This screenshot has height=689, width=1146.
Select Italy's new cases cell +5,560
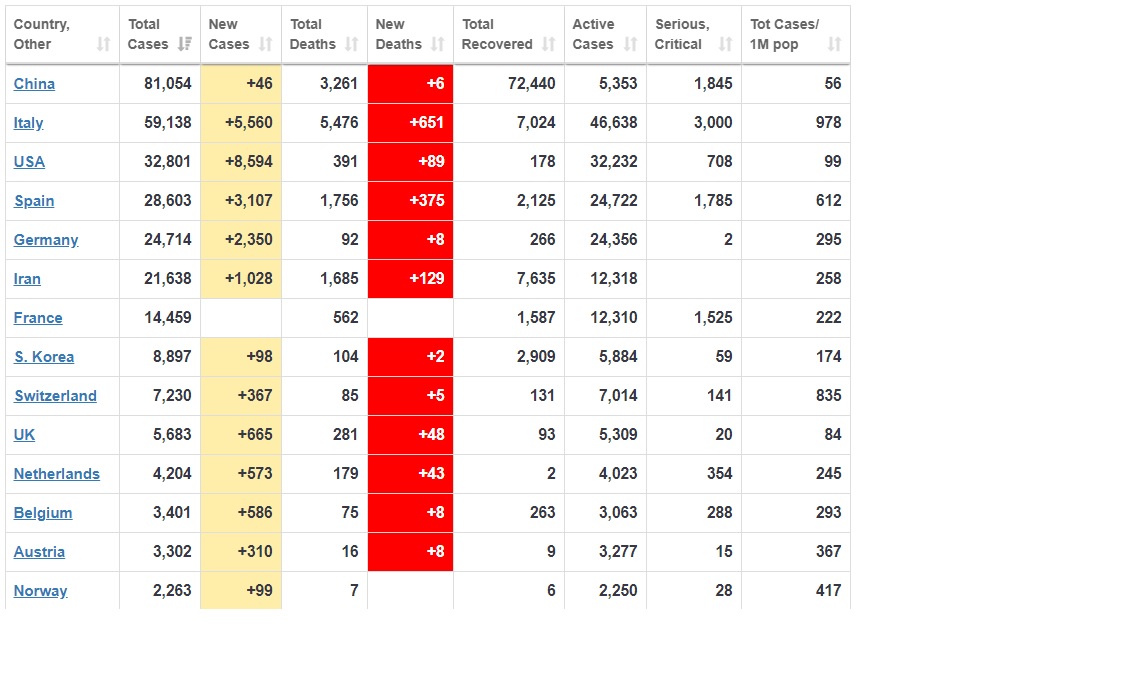coord(241,123)
